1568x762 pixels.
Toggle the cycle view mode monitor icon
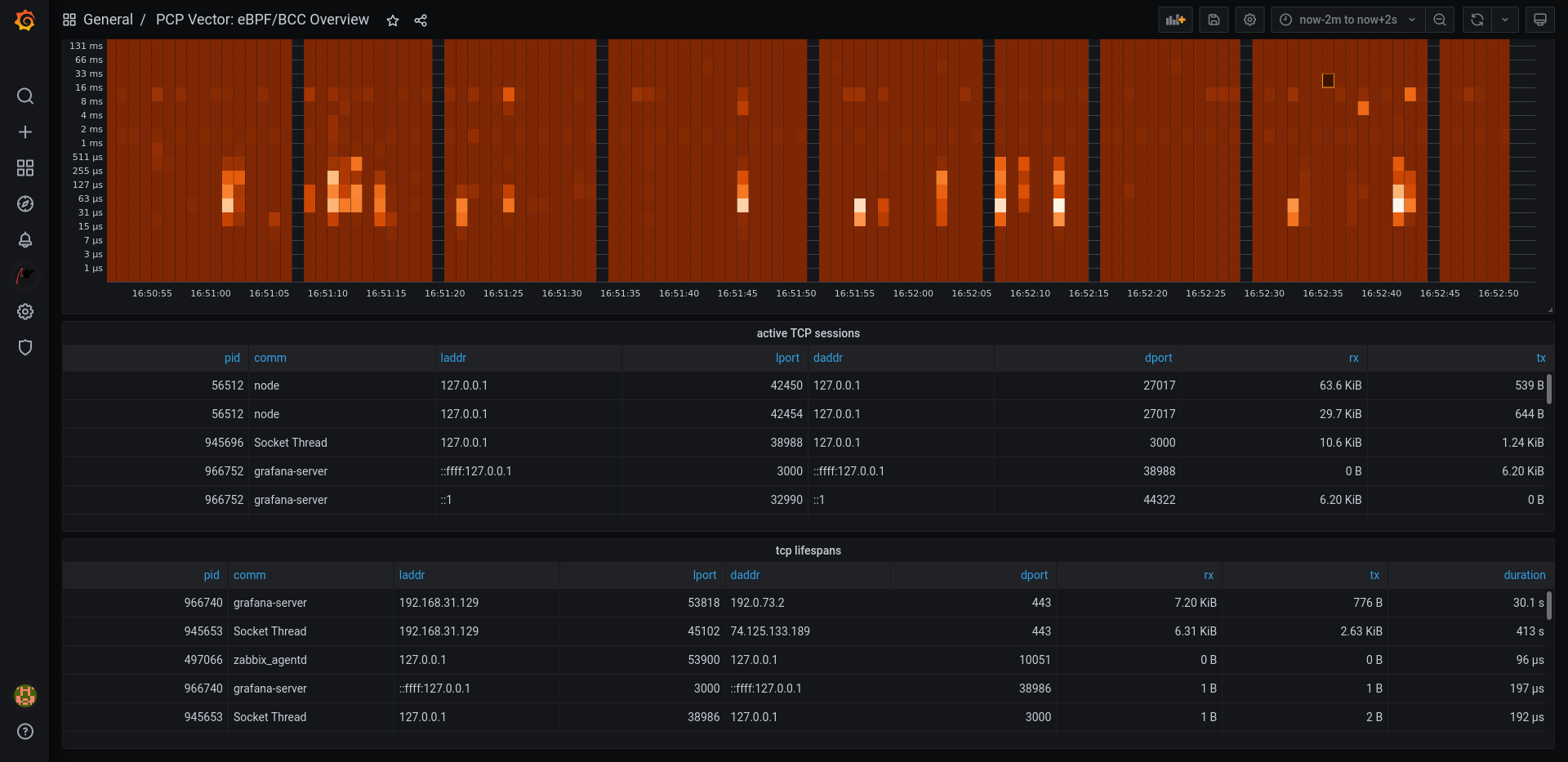click(1539, 20)
